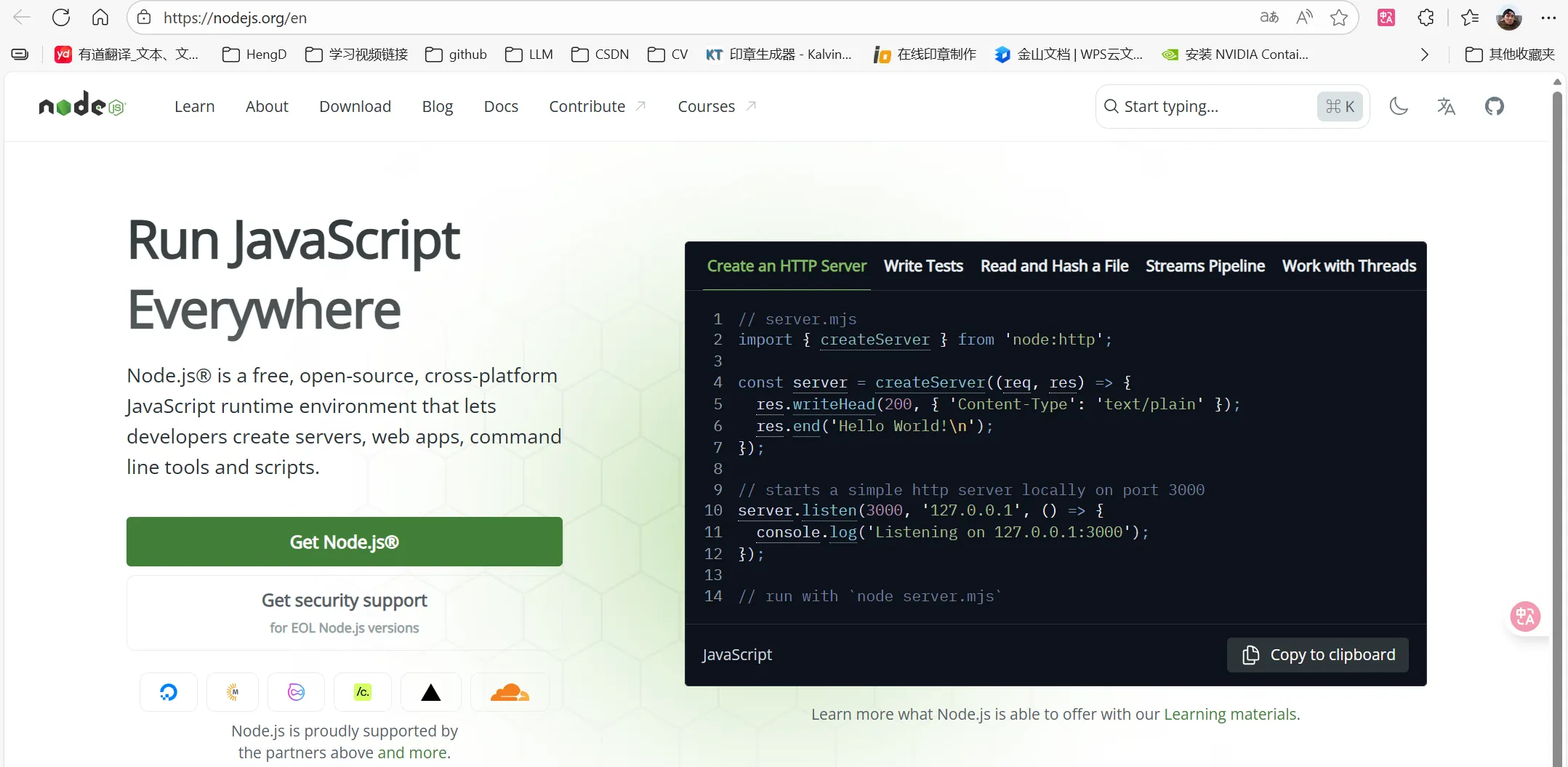Click the browser address bar URL

tap(235, 17)
